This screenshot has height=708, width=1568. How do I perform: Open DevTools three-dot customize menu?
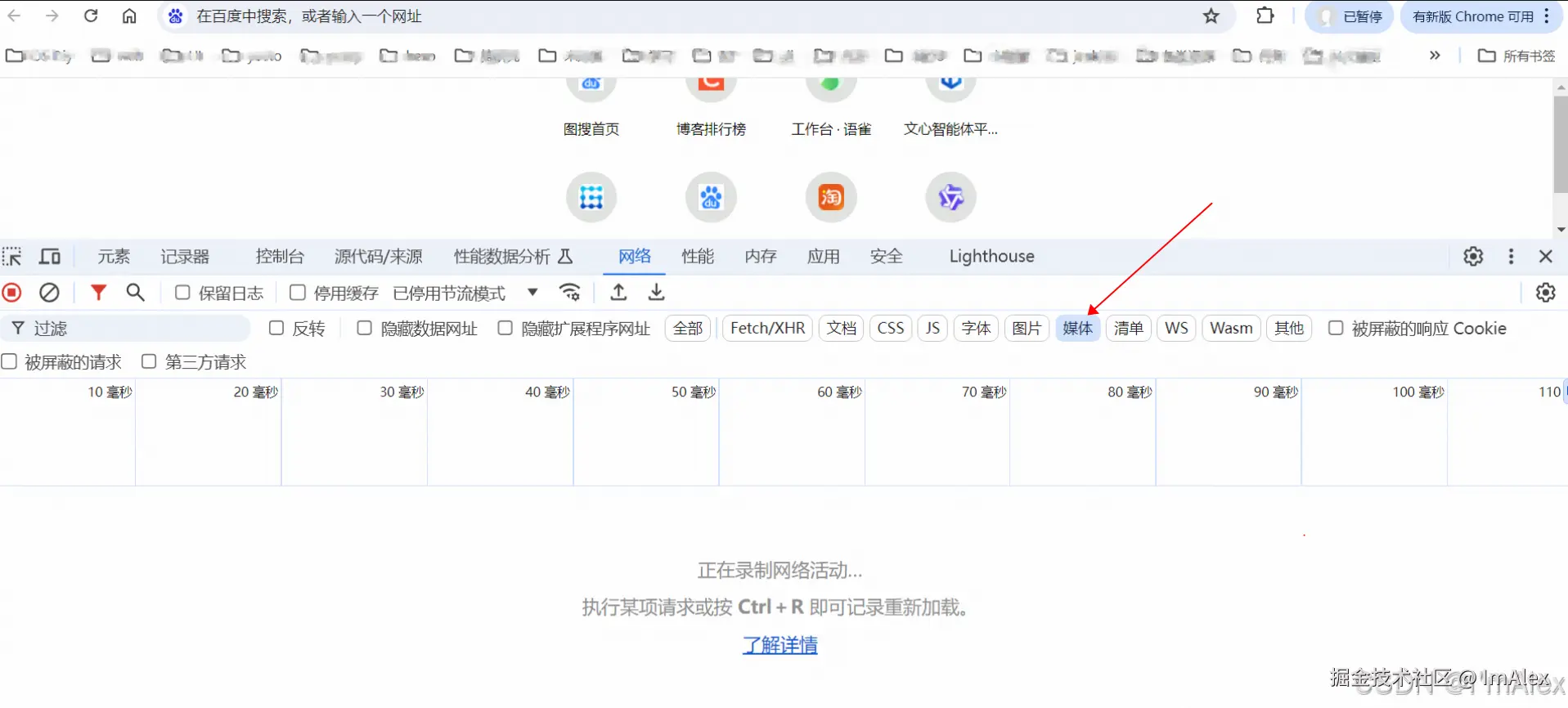(x=1511, y=257)
